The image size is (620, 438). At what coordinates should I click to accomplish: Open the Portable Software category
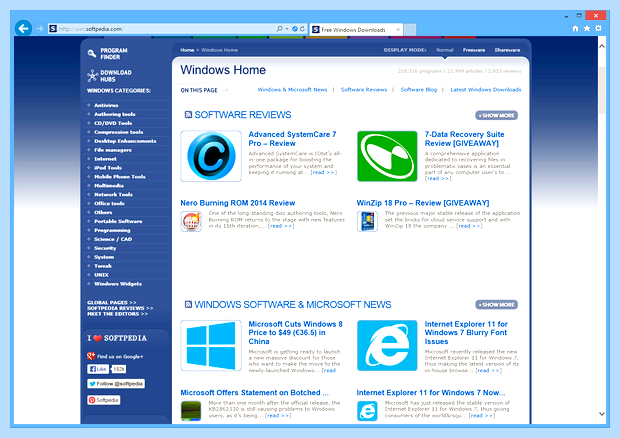tap(118, 221)
